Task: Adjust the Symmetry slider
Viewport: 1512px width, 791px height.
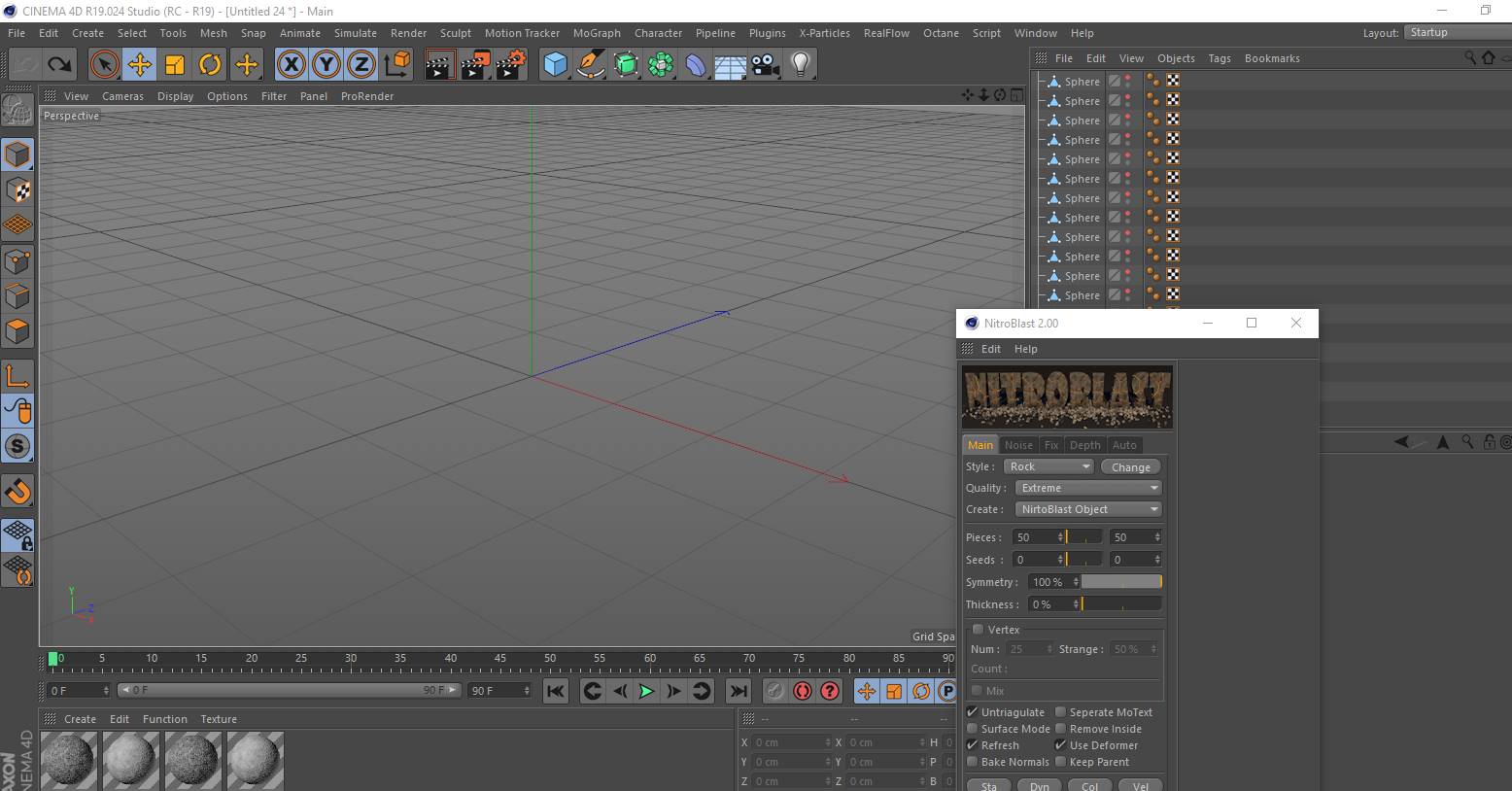Action: click(x=1121, y=582)
